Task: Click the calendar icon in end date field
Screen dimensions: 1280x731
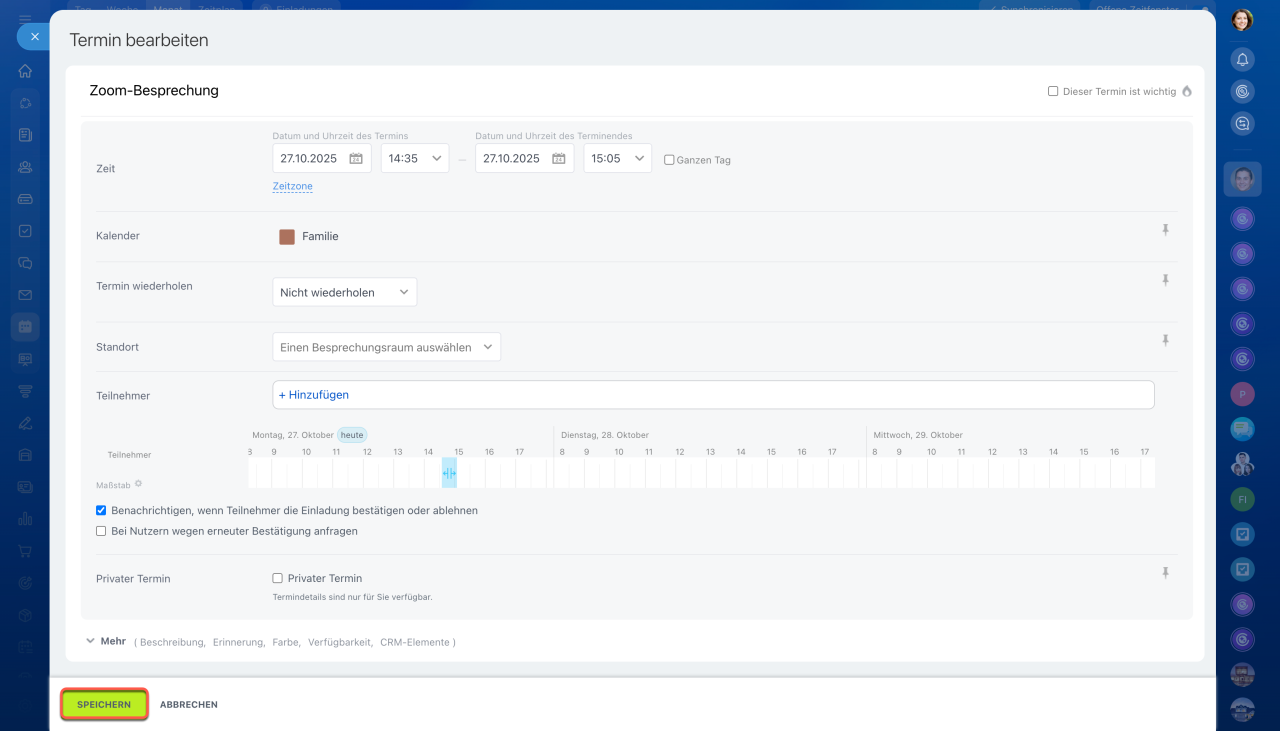Action: [x=559, y=158]
